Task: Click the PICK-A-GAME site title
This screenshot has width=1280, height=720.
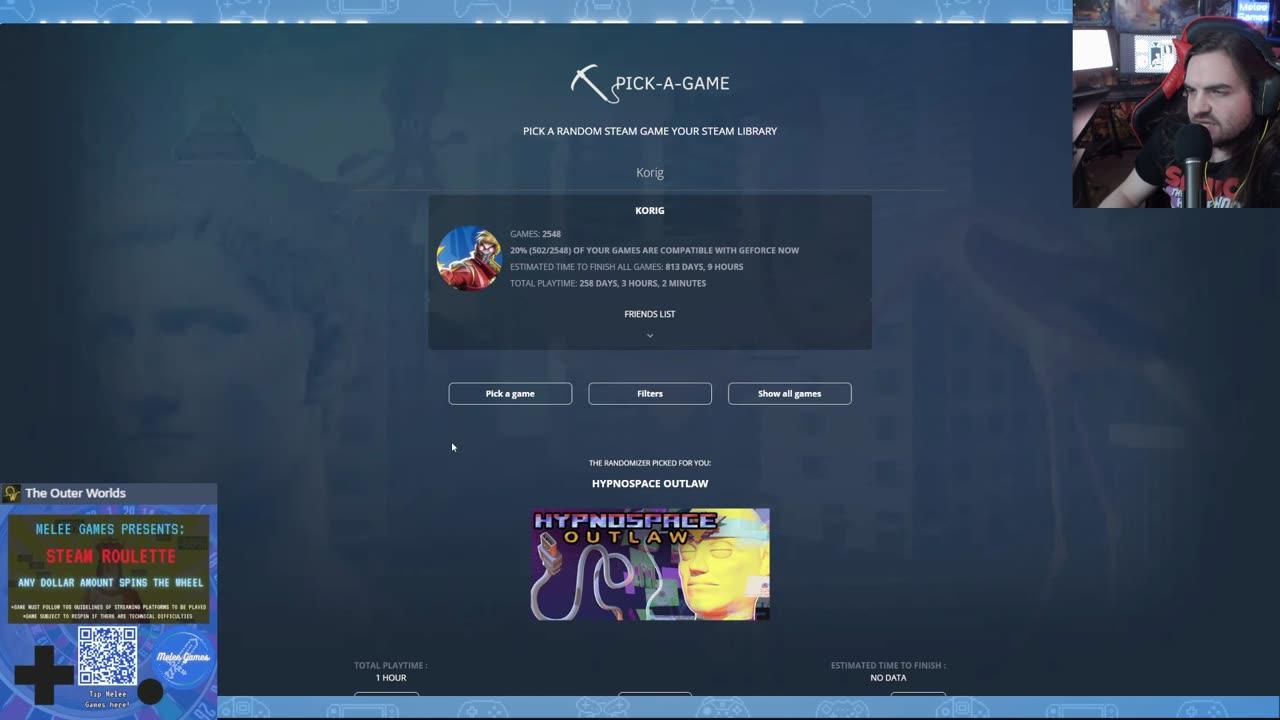Action: (672, 84)
